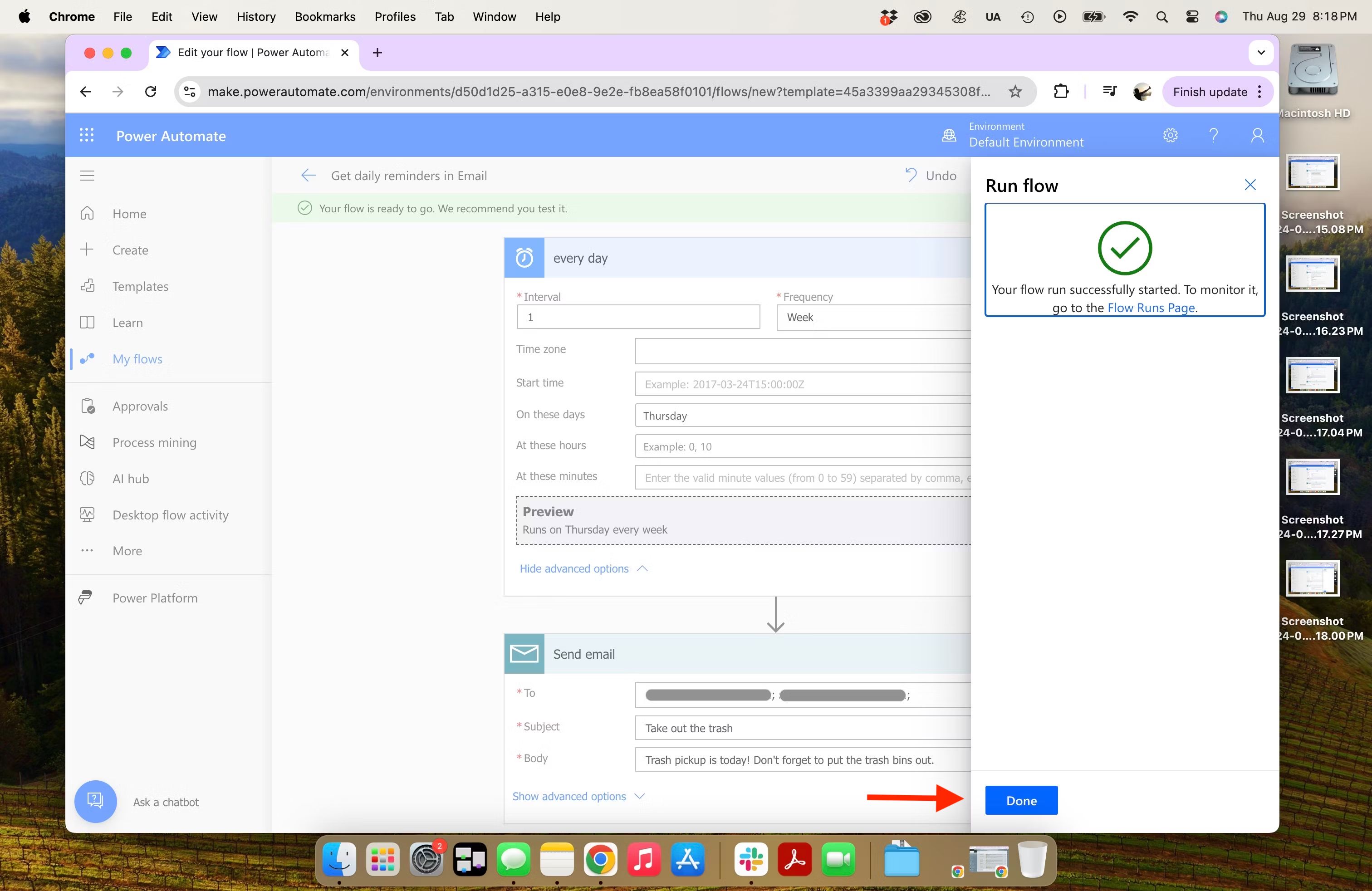Close the Run flow panel
The width and height of the screenshot is (1372, 891).
[1250, 185]
